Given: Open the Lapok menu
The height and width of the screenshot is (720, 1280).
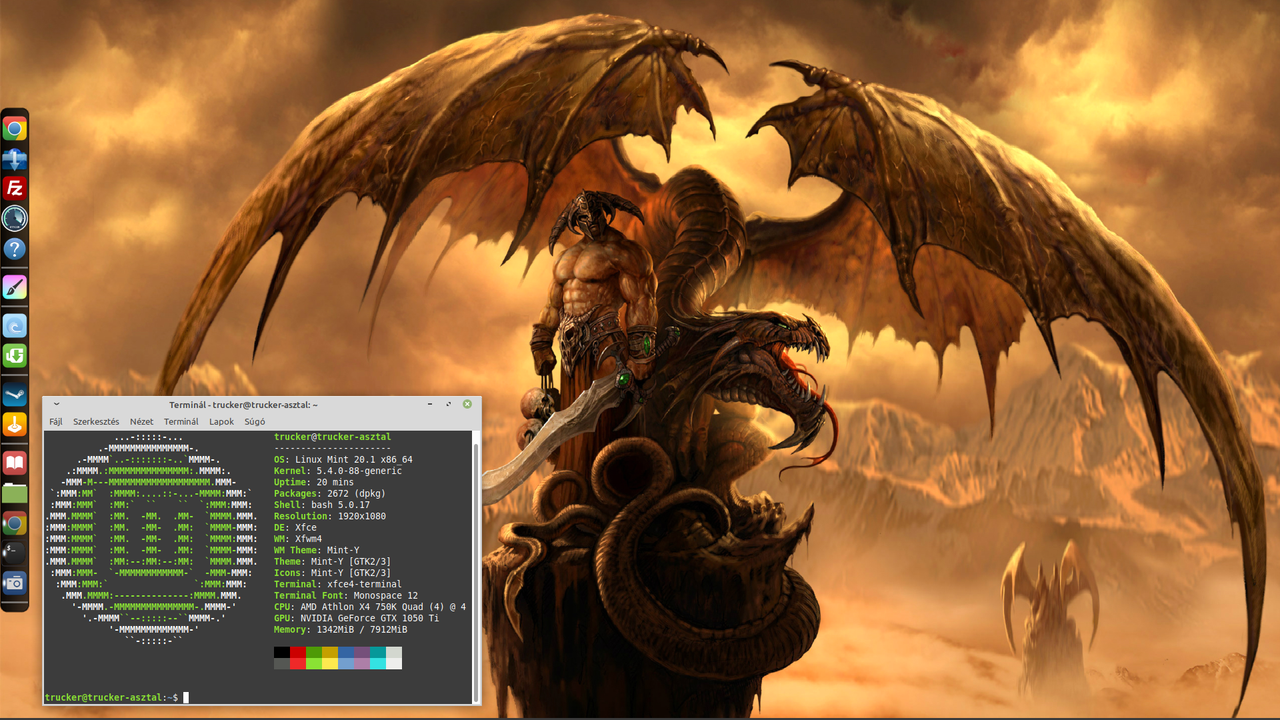Looking at the screenshot, I should [221, 422].
